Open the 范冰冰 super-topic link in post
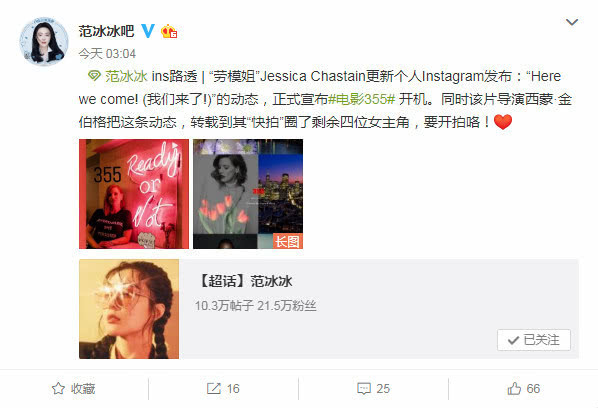Image resolution: width=598 pixels, height=408 pixels. pos(126,76)
